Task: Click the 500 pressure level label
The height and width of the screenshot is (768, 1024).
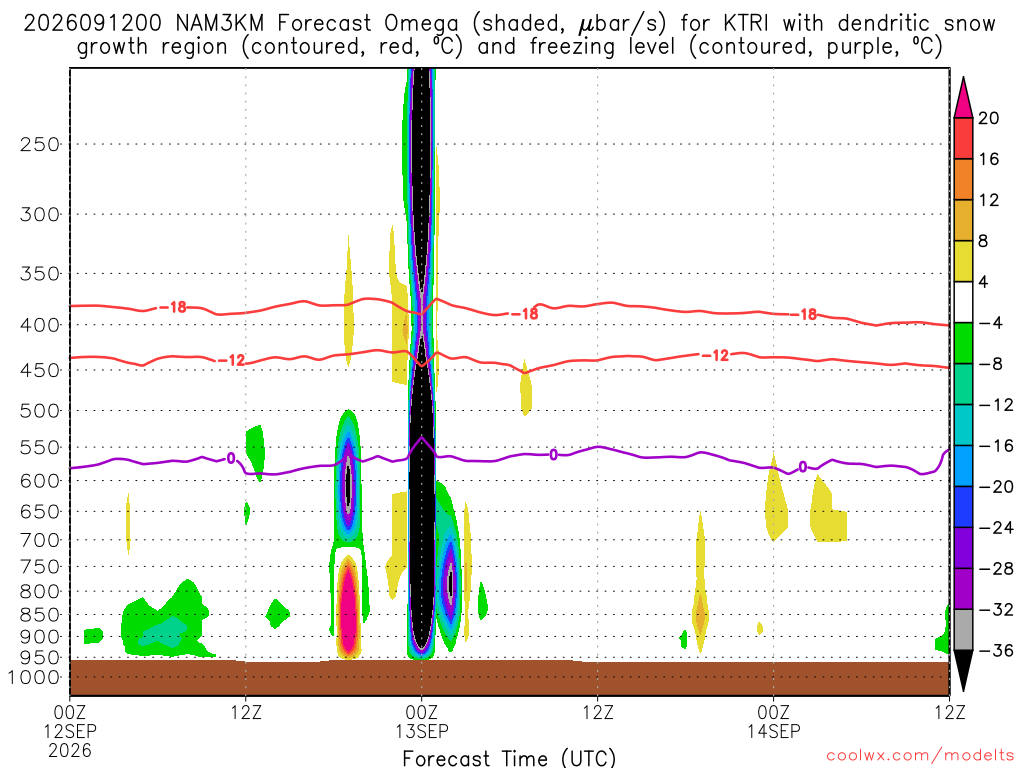Action: point(40,411)
